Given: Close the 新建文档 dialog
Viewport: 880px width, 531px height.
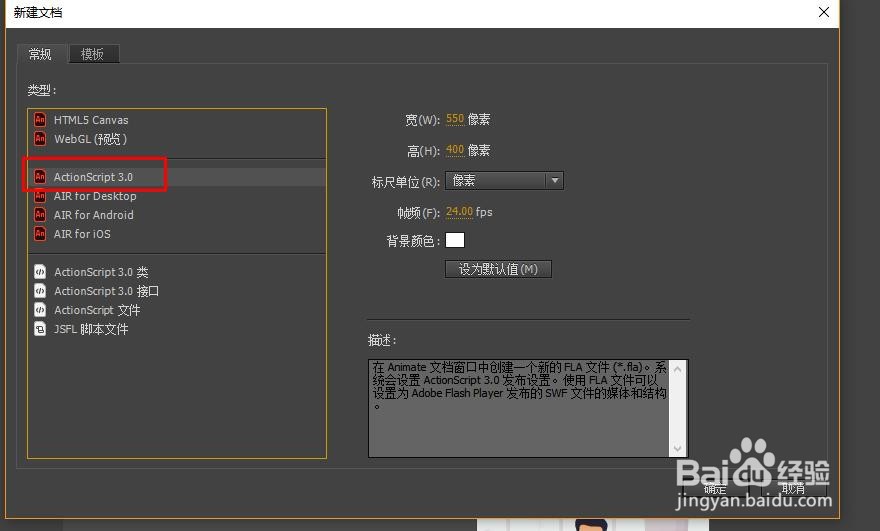Looking at the screenshot, I should pos(823,12).
